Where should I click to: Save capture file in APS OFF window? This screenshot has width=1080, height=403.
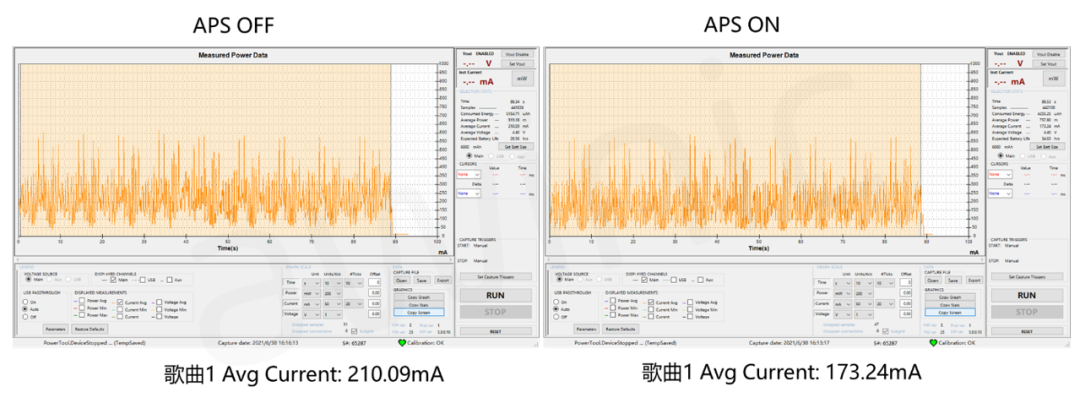[x=422, y=280]
